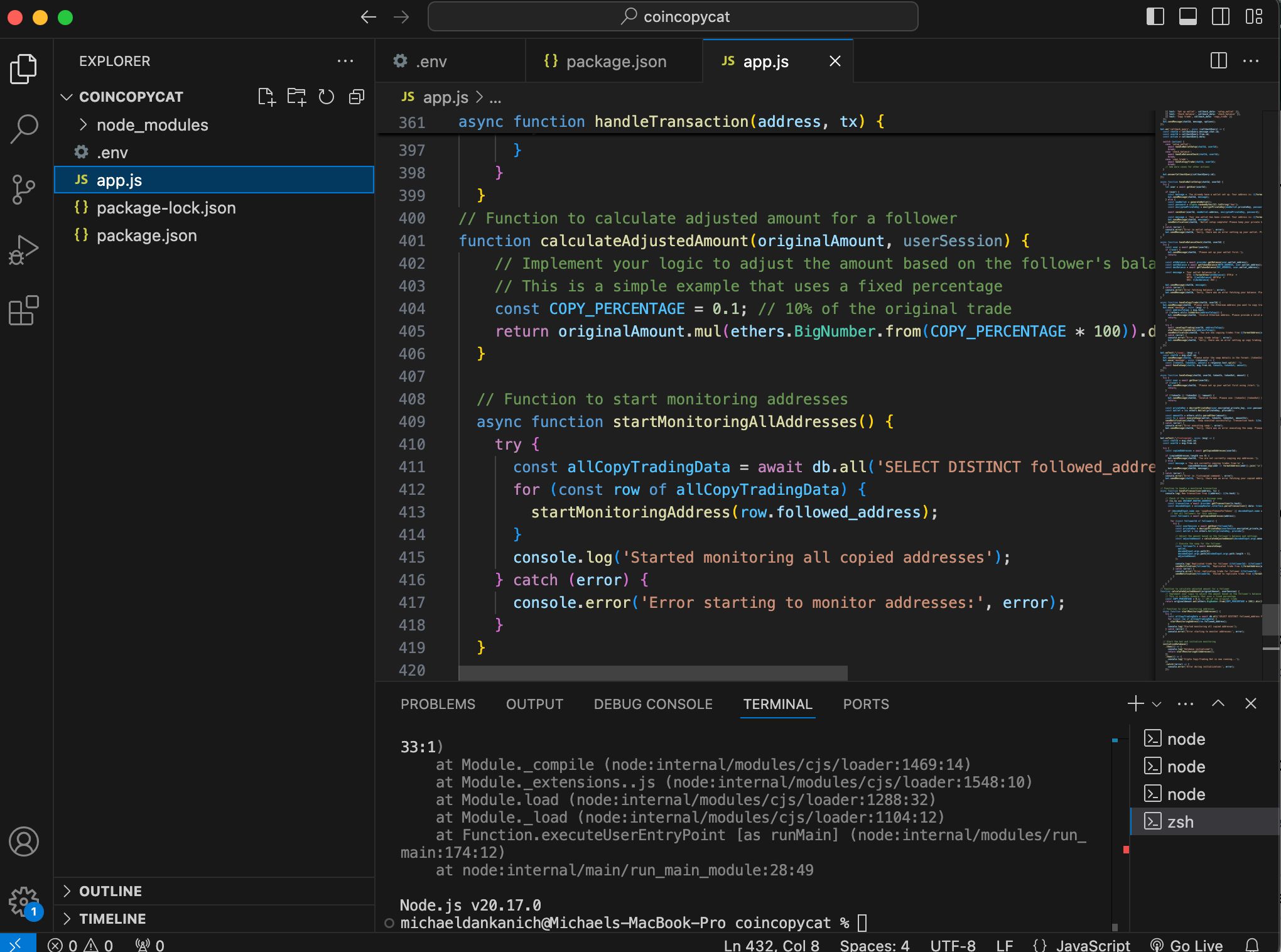This screenshot has height=952, width=1281.
Task: Click the app.js breadcrumb item
Action: (x=436, y=97)
